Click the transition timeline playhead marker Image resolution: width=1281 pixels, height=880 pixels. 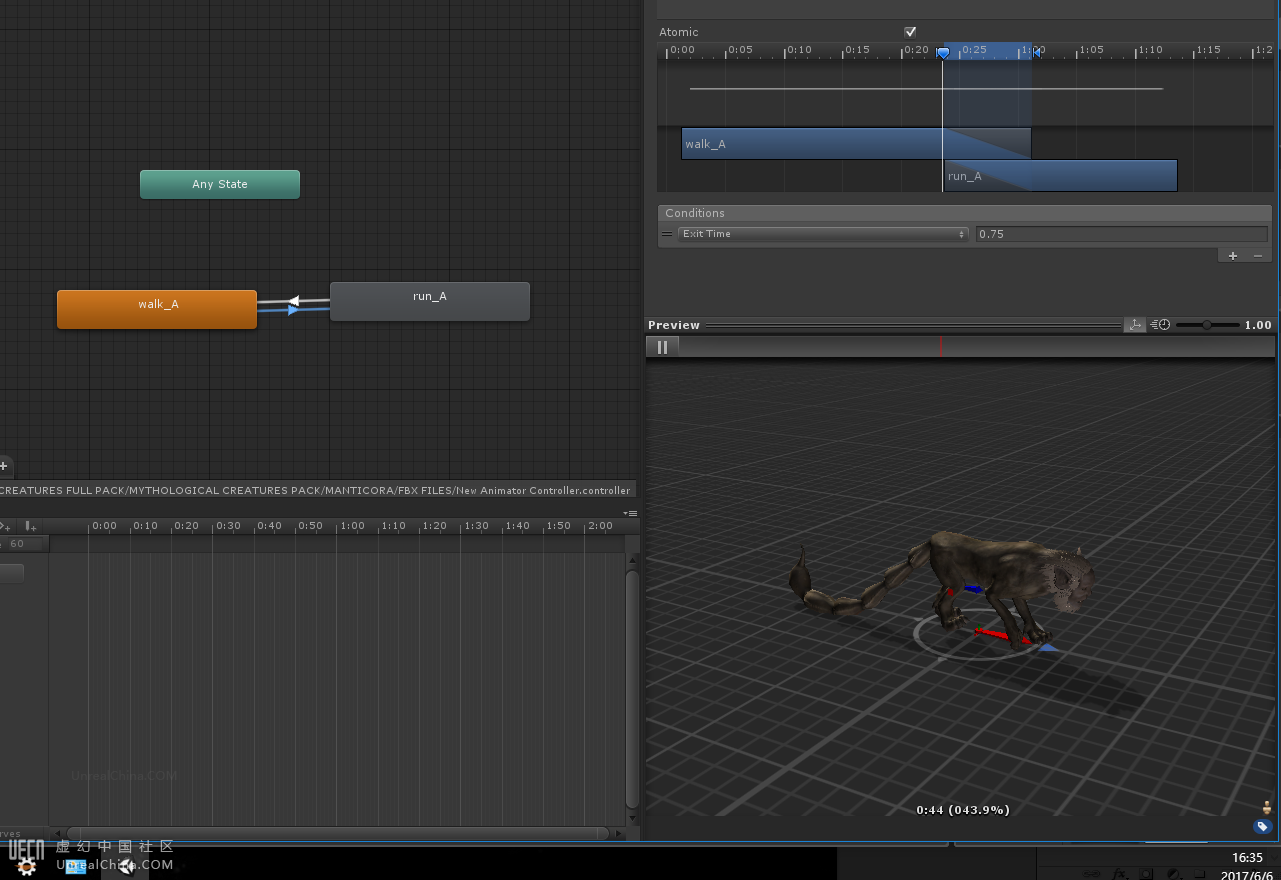(943, 52)
